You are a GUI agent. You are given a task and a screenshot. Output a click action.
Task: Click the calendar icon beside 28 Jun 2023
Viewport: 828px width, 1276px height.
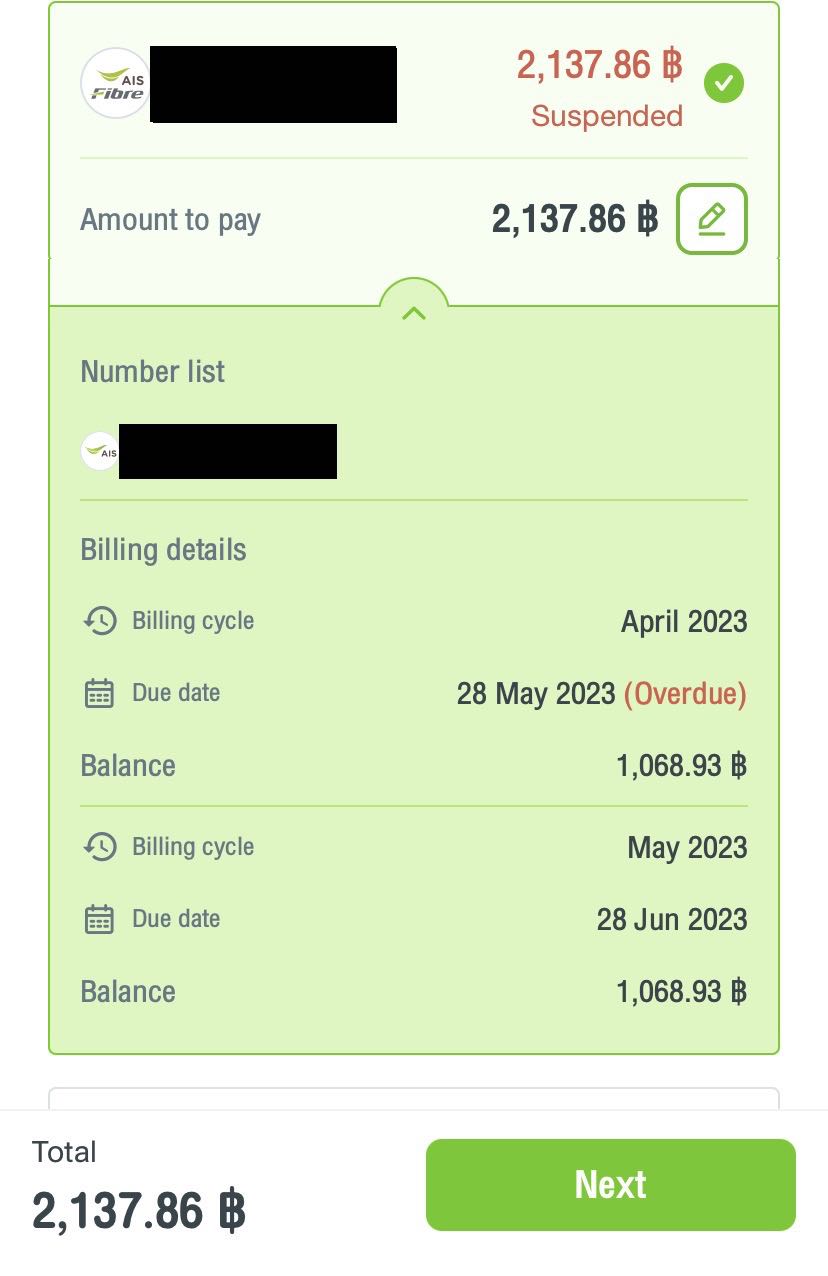click(100, 919)
